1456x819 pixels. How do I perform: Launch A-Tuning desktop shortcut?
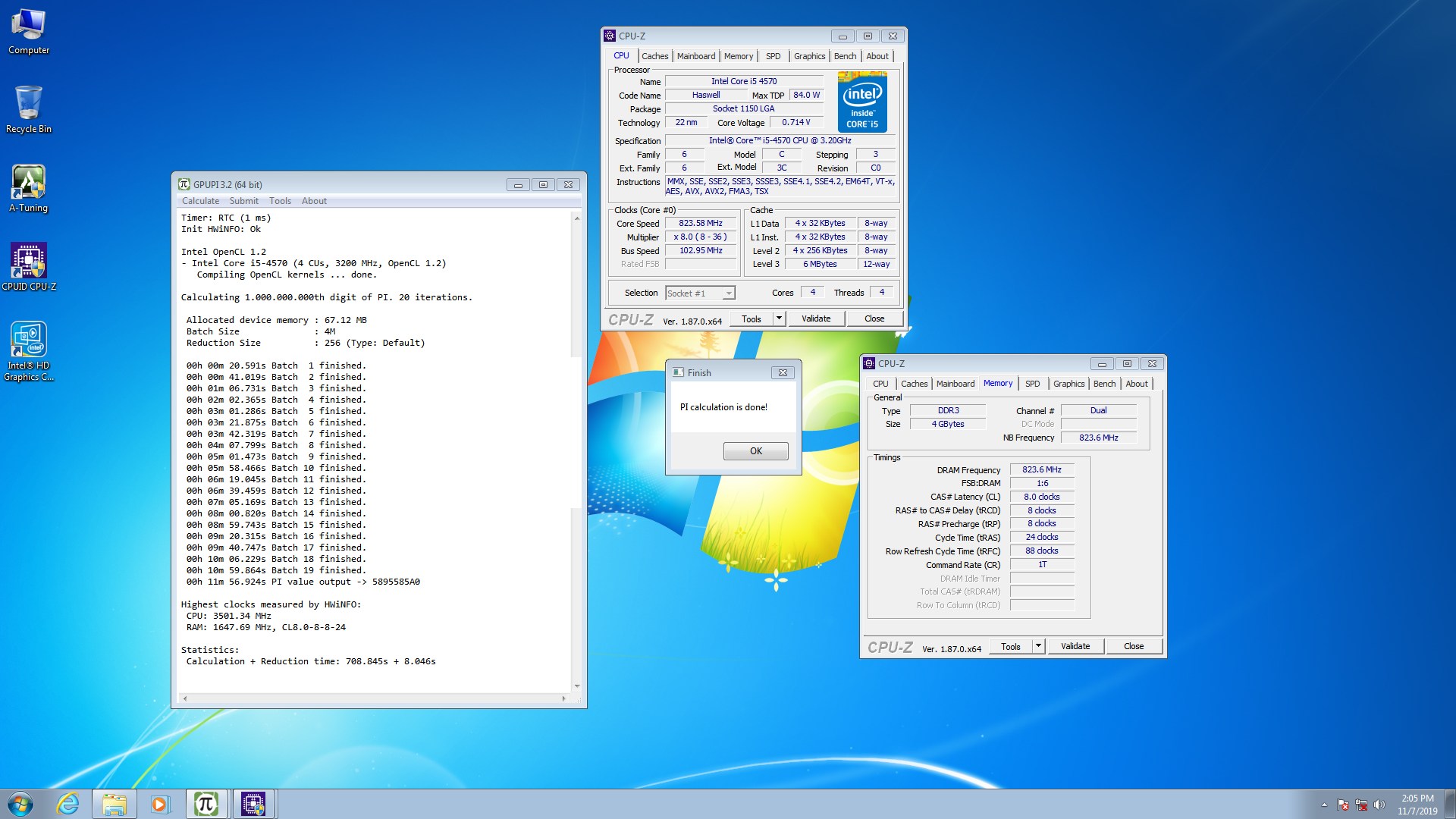coord(29,189)
